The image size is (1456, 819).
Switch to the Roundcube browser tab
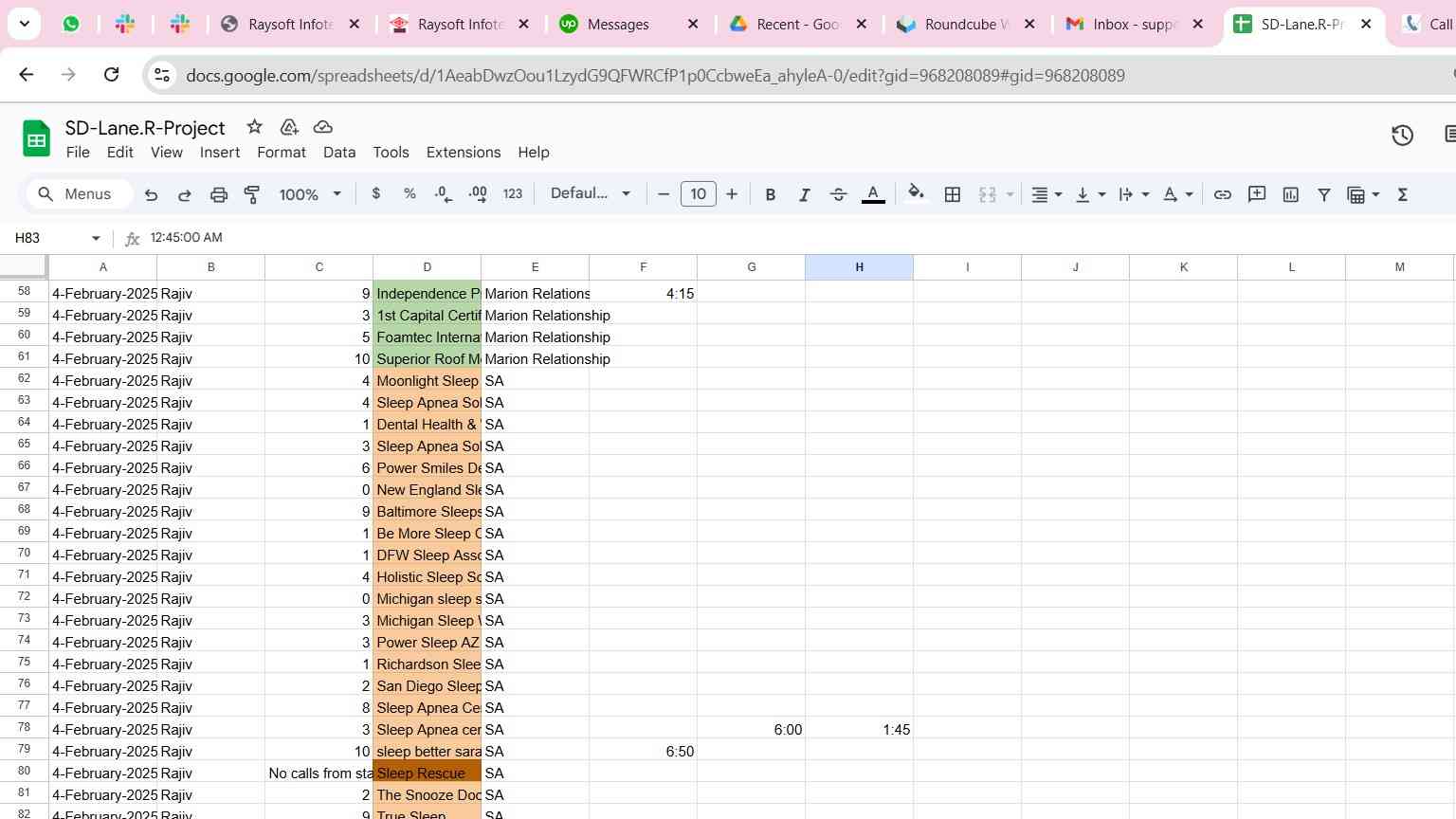point(967,25)
